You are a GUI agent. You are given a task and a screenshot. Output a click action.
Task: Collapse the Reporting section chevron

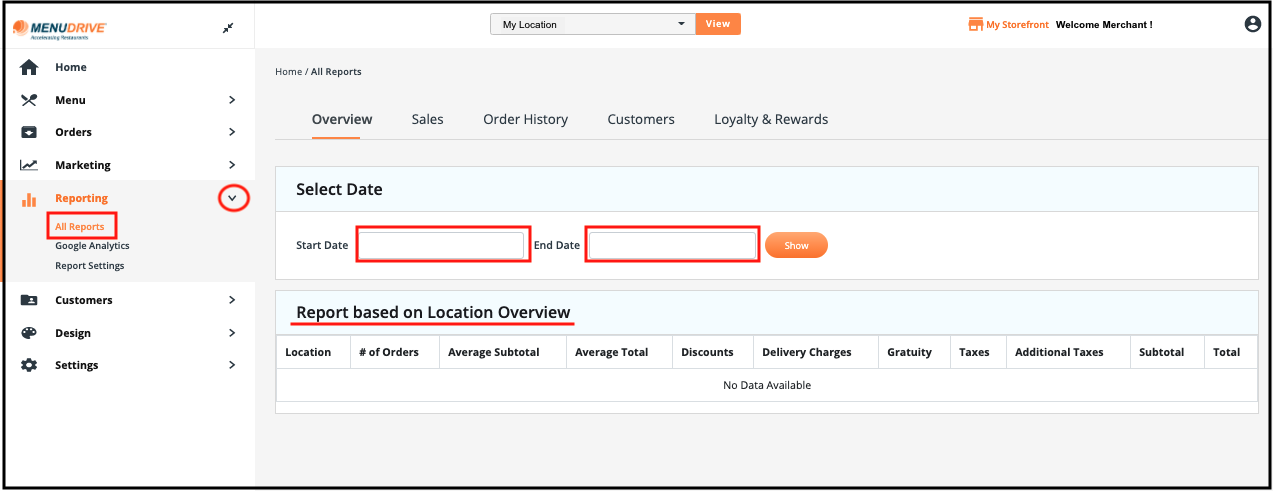coord(232,198)
